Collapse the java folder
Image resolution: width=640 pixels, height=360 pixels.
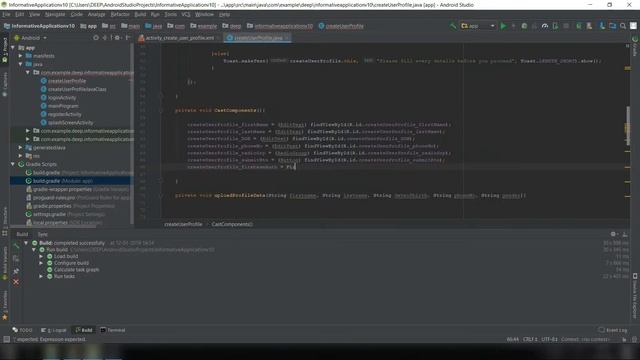click(20, 64)
